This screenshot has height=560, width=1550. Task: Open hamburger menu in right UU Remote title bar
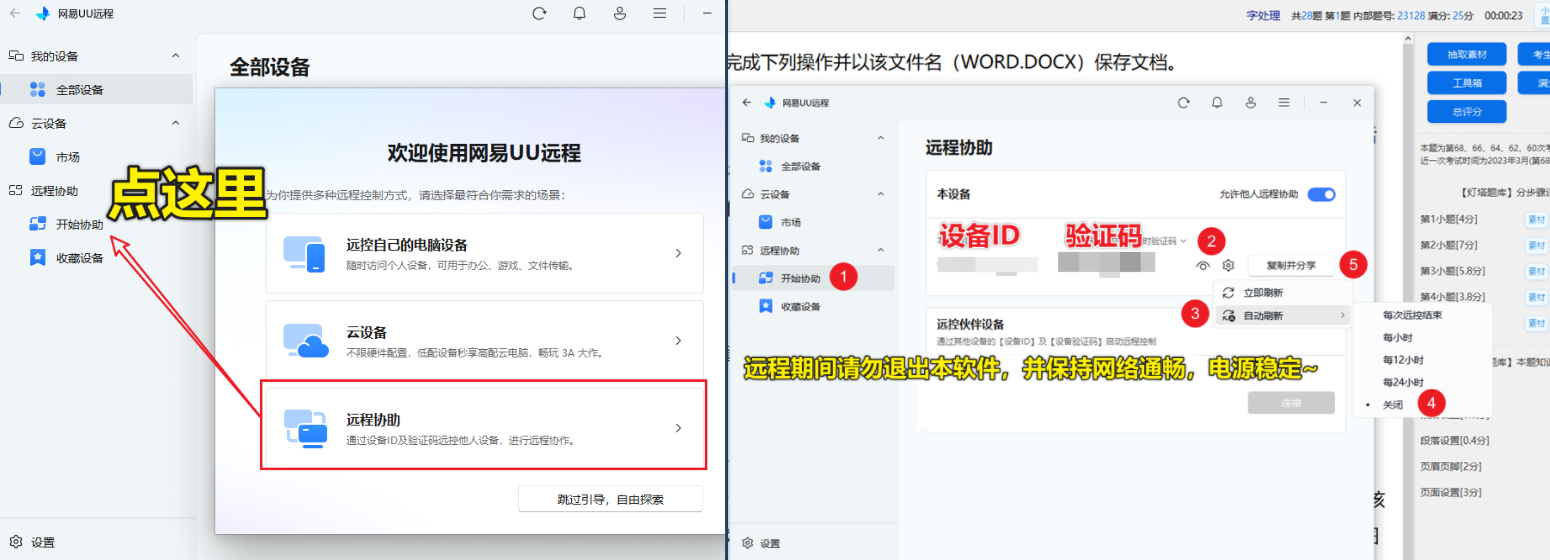coord(1283,103)
